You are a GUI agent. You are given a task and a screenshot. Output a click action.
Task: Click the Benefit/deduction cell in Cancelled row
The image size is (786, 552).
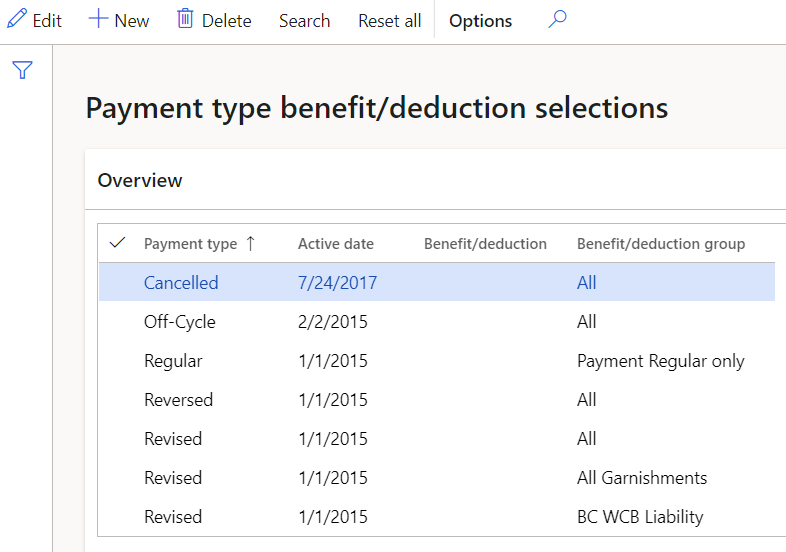click(x=495, y=283)
